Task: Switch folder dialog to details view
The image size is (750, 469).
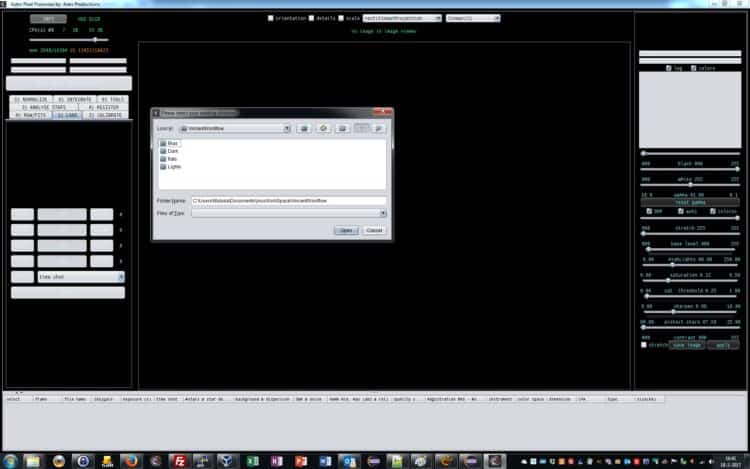Action: click(378, 129)
